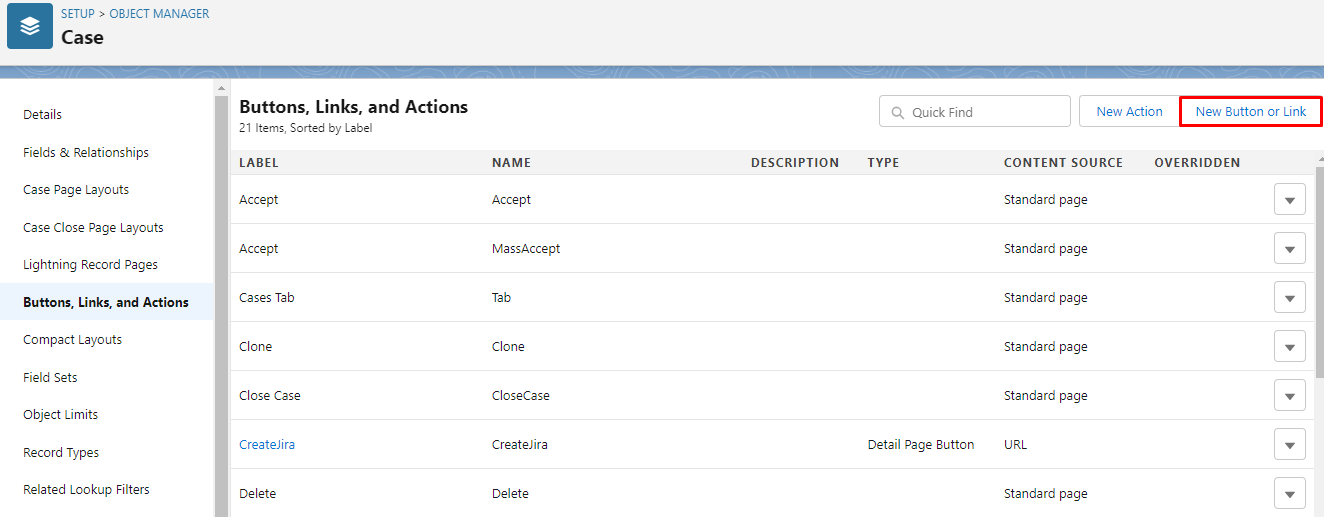Click the New Action button

point(1129,112)
